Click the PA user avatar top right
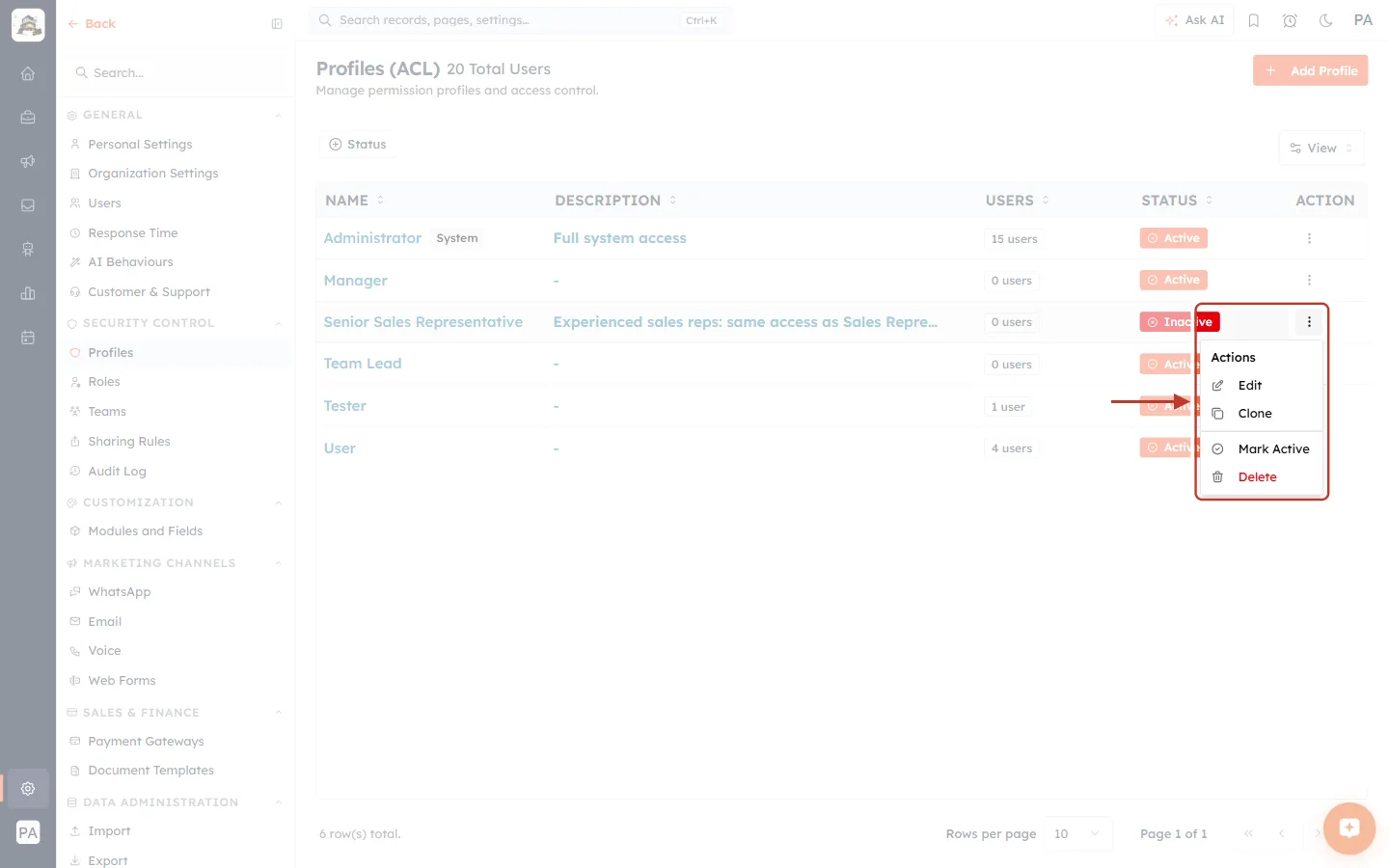The width and height of the screenshot is (1389, 868). (x=1363, y=20)
